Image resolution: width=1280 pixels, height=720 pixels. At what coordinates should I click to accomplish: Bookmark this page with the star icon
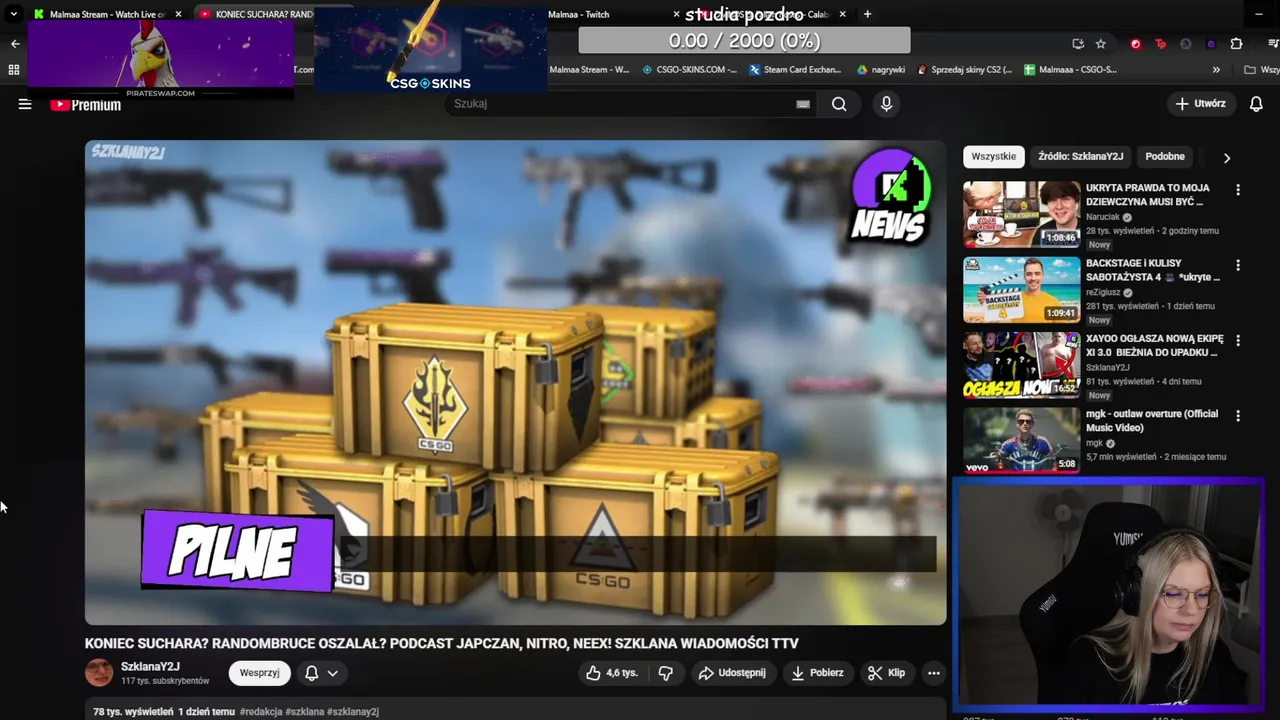click(1100, 44)
